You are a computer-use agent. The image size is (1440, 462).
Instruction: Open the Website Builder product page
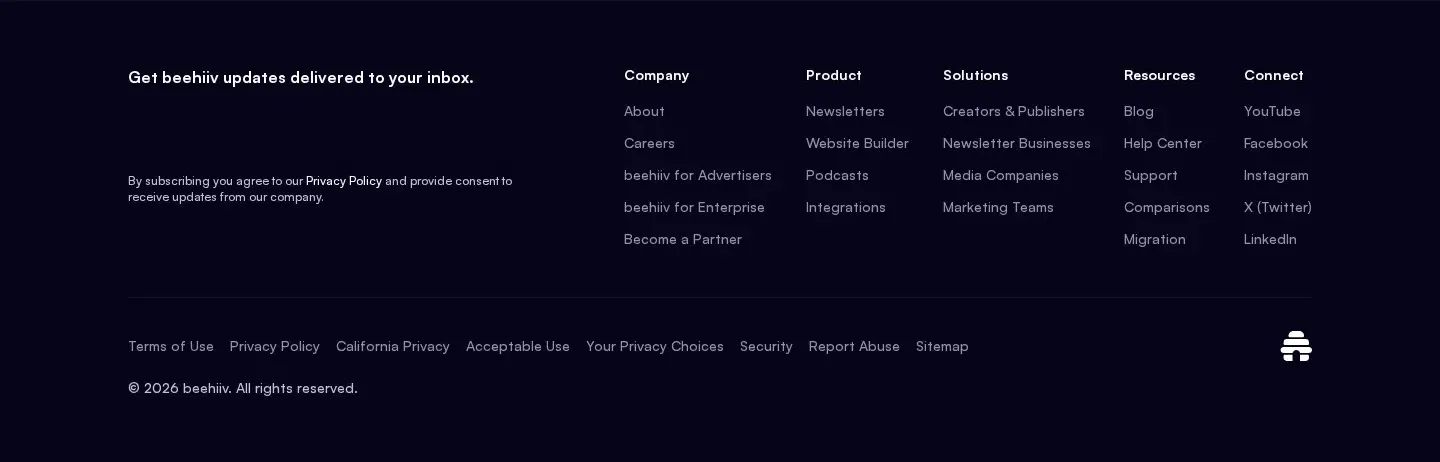(857, 143)
